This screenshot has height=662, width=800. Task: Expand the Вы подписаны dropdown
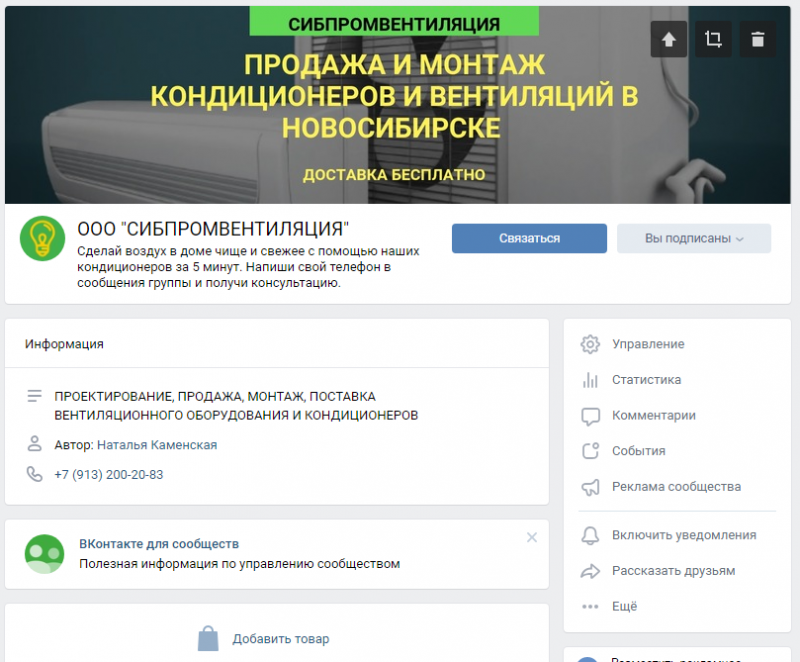[694, 238]
